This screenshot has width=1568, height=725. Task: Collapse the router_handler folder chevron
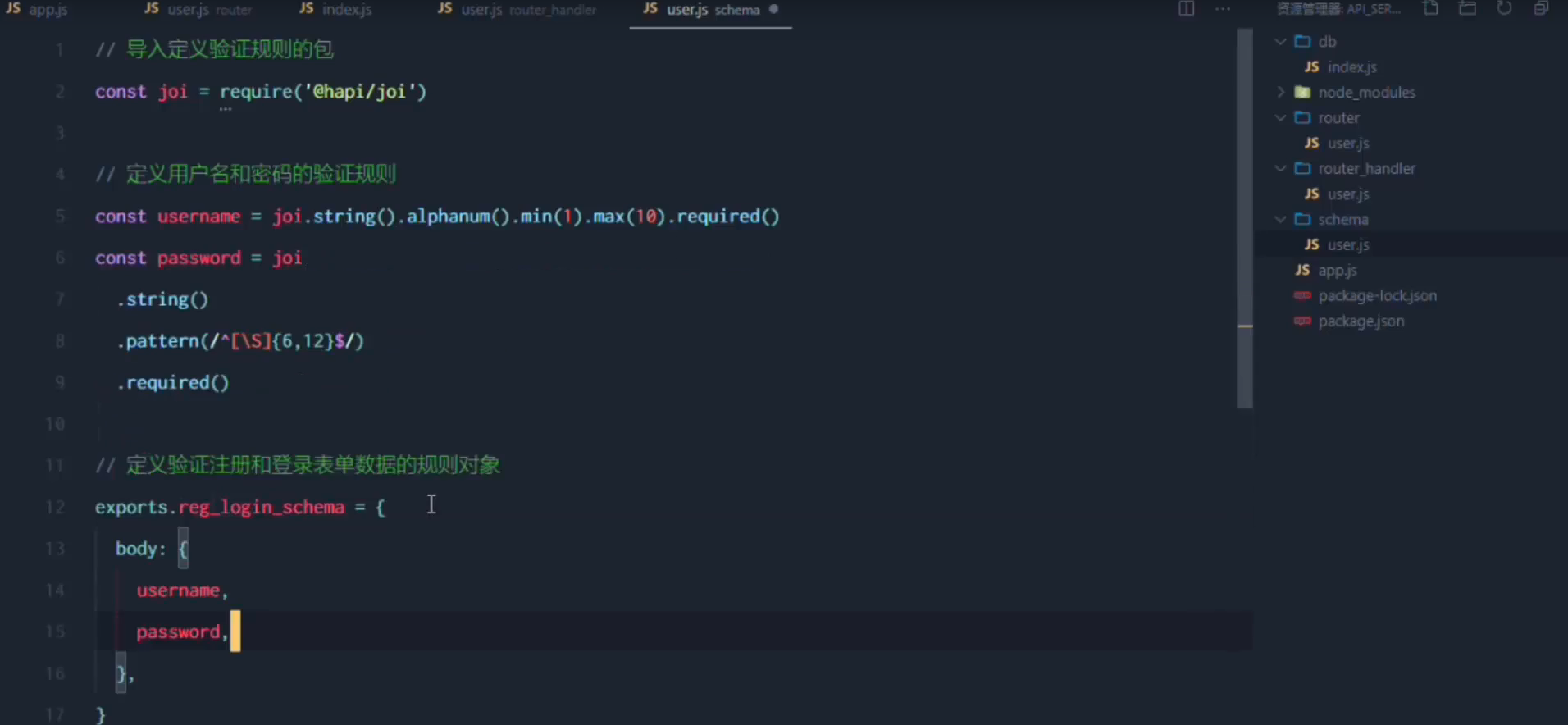pyautogui.click(x=1280, y=168)
